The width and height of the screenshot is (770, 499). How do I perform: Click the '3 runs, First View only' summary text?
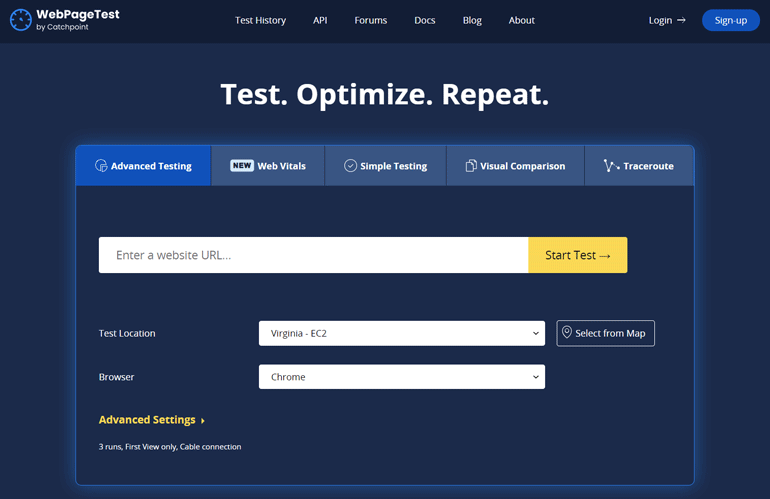(x=170, y=446)
